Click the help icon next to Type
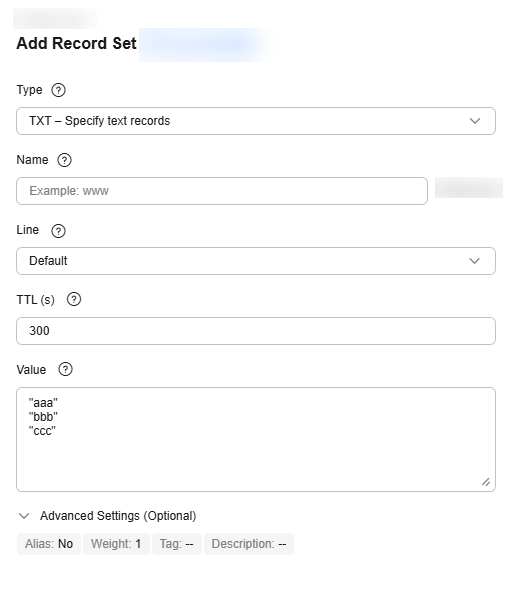The height and width of the screenshot is (597, 514). (x=58, y=90)
